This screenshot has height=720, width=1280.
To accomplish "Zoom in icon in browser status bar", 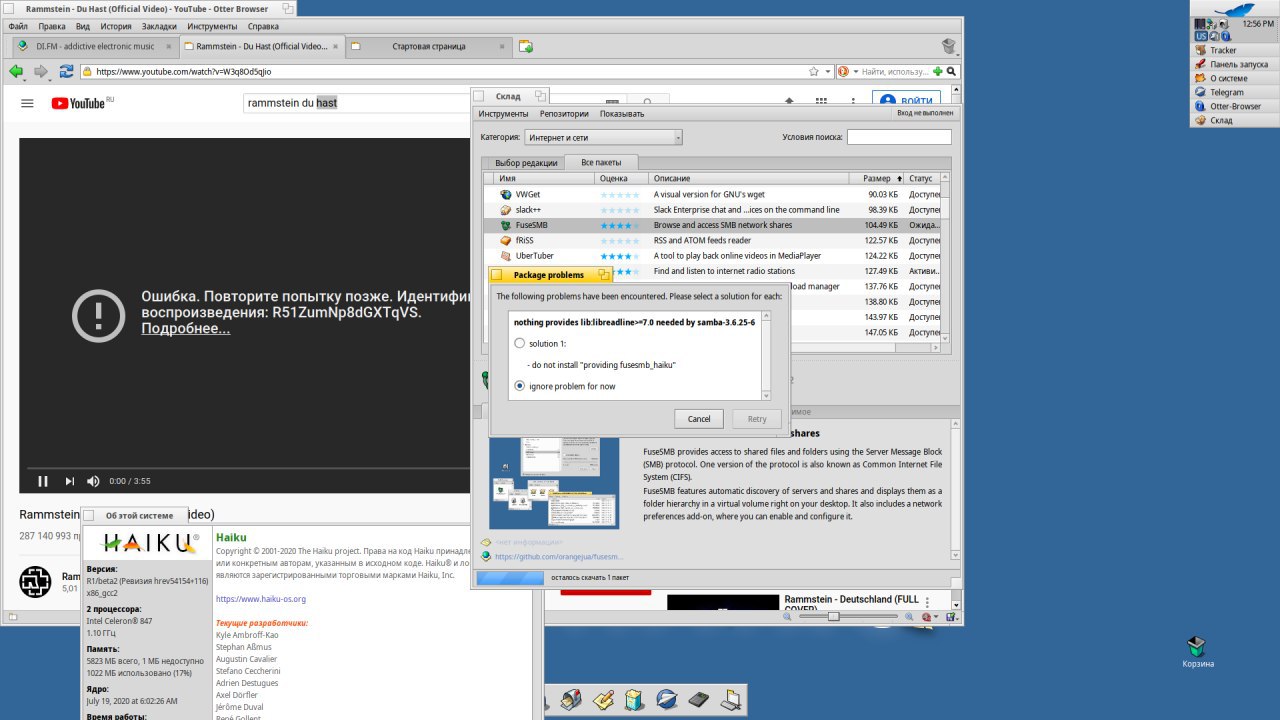I will click(x=907, y=617).
